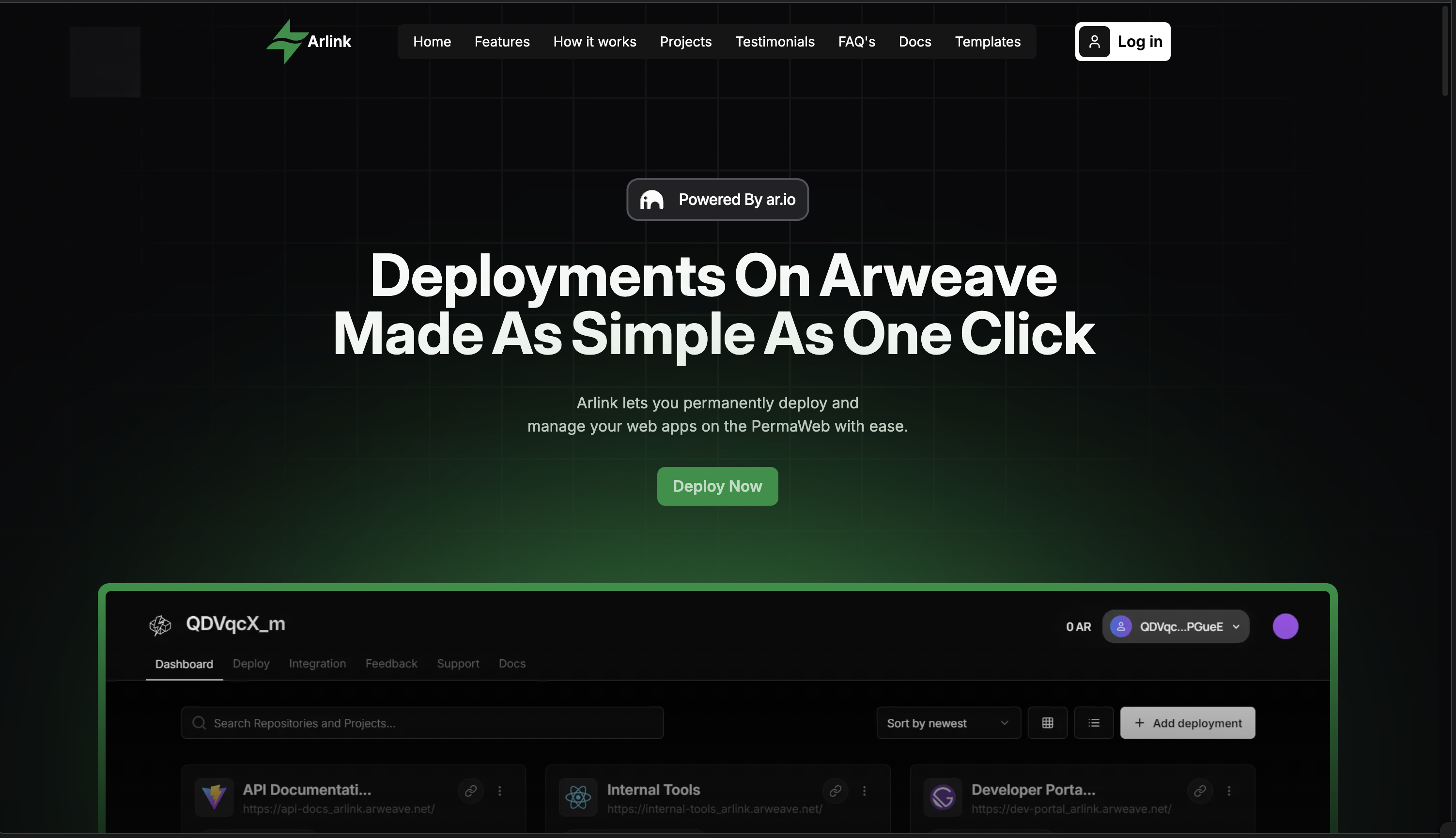Switch to grid view layout
1456x838 pixels.
1048,722
